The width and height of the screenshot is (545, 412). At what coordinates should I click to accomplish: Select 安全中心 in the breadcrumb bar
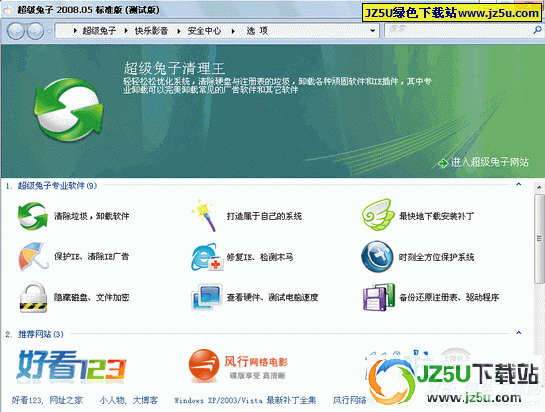click(x=204, y=31)
